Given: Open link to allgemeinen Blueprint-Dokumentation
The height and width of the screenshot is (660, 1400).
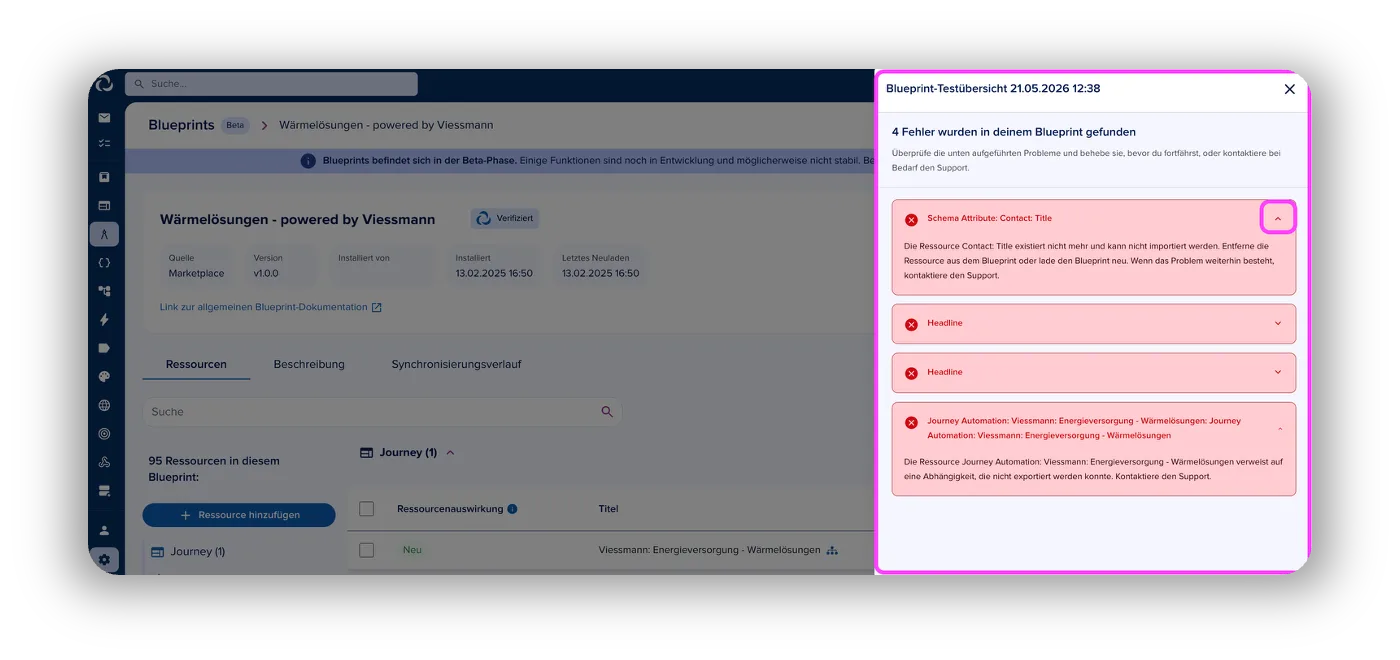Looking at the screenshot, I should [x=271, y=307].
